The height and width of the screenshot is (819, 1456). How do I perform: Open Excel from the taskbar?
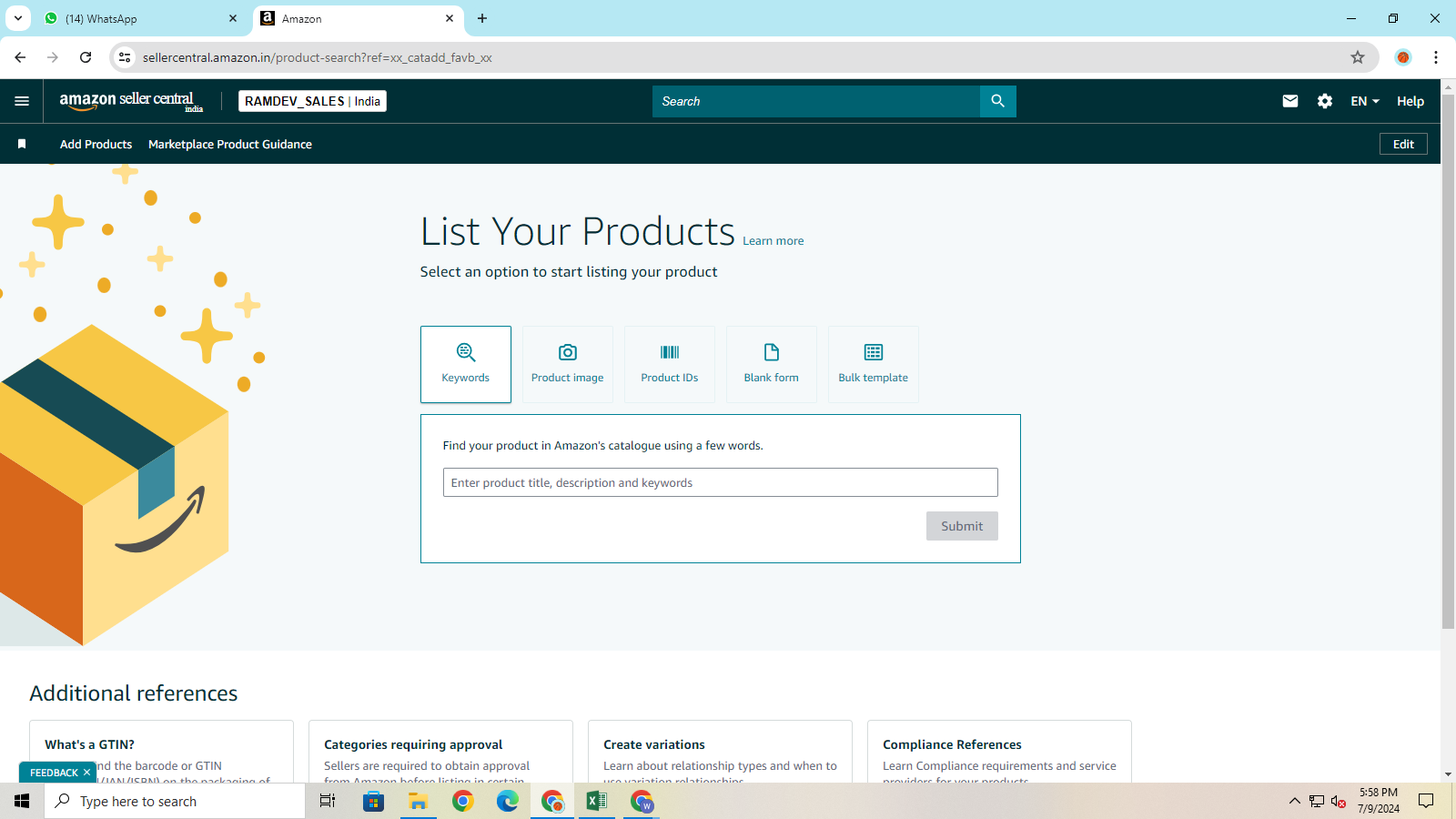click(x=597, y=801)
